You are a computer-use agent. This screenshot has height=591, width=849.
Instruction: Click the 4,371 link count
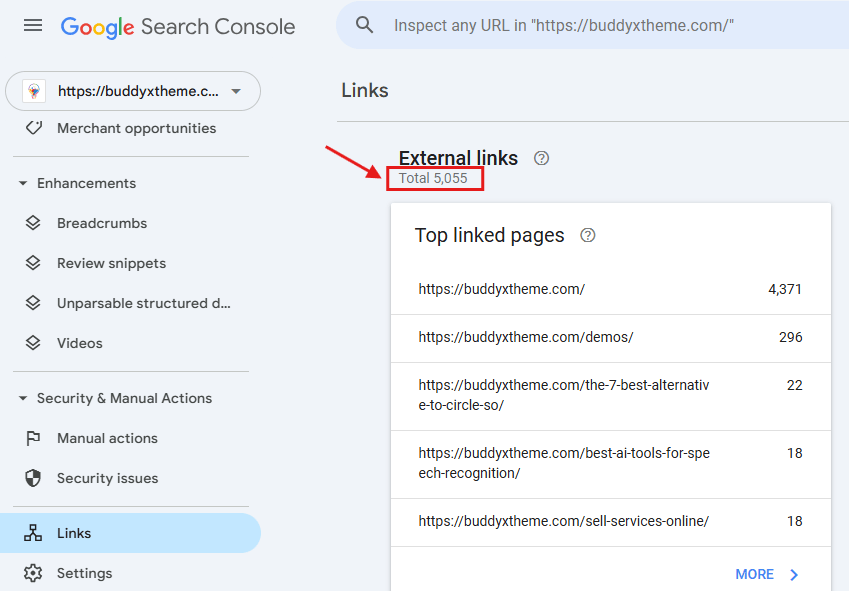point(785,290)
